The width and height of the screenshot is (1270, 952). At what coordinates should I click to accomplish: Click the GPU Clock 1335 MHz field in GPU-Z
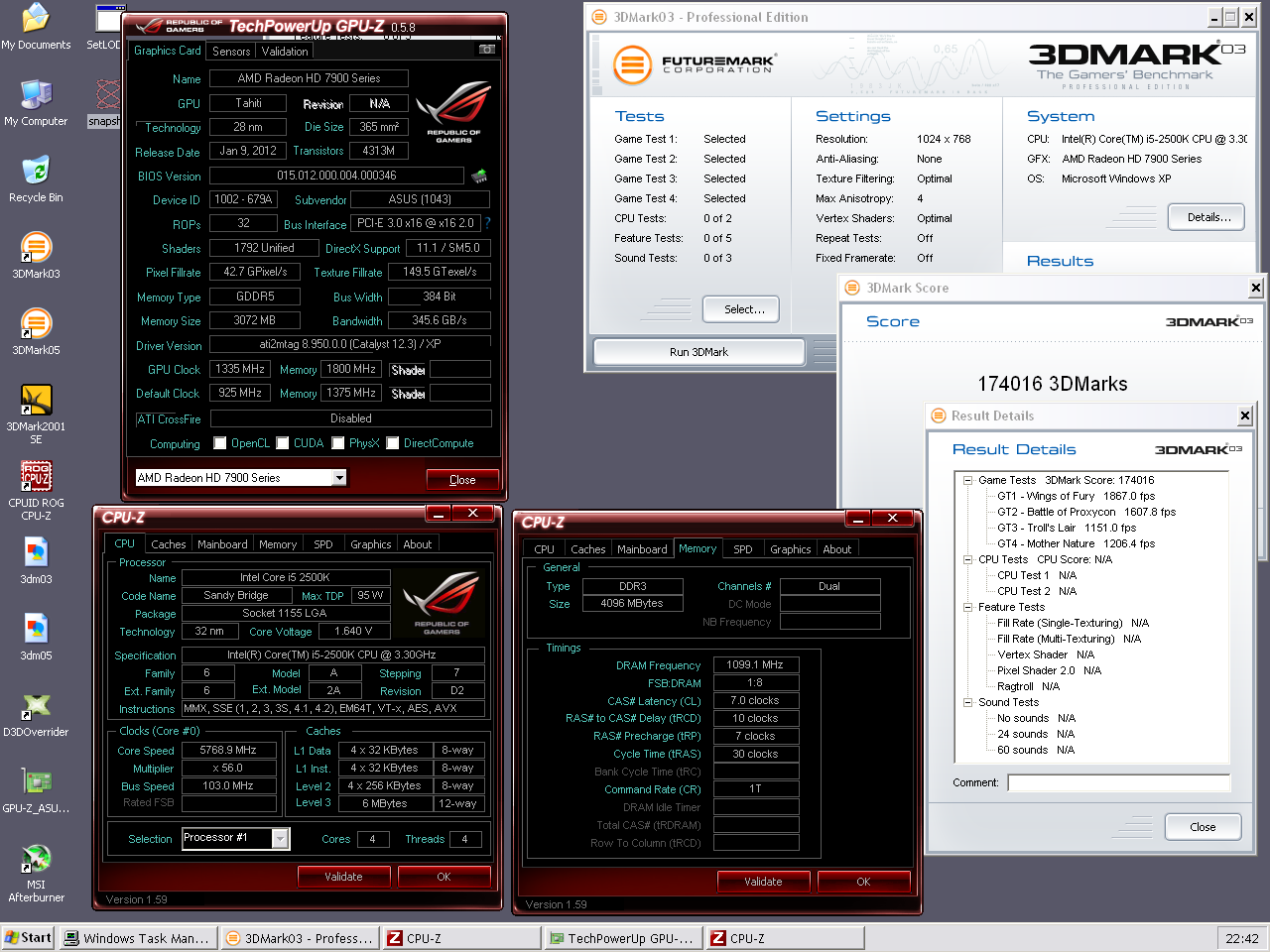(240, 369)
